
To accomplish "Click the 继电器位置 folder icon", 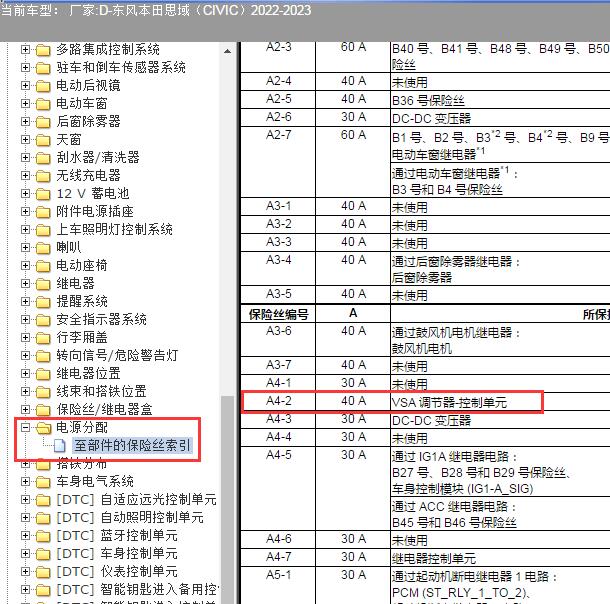I will click(43, 374).
